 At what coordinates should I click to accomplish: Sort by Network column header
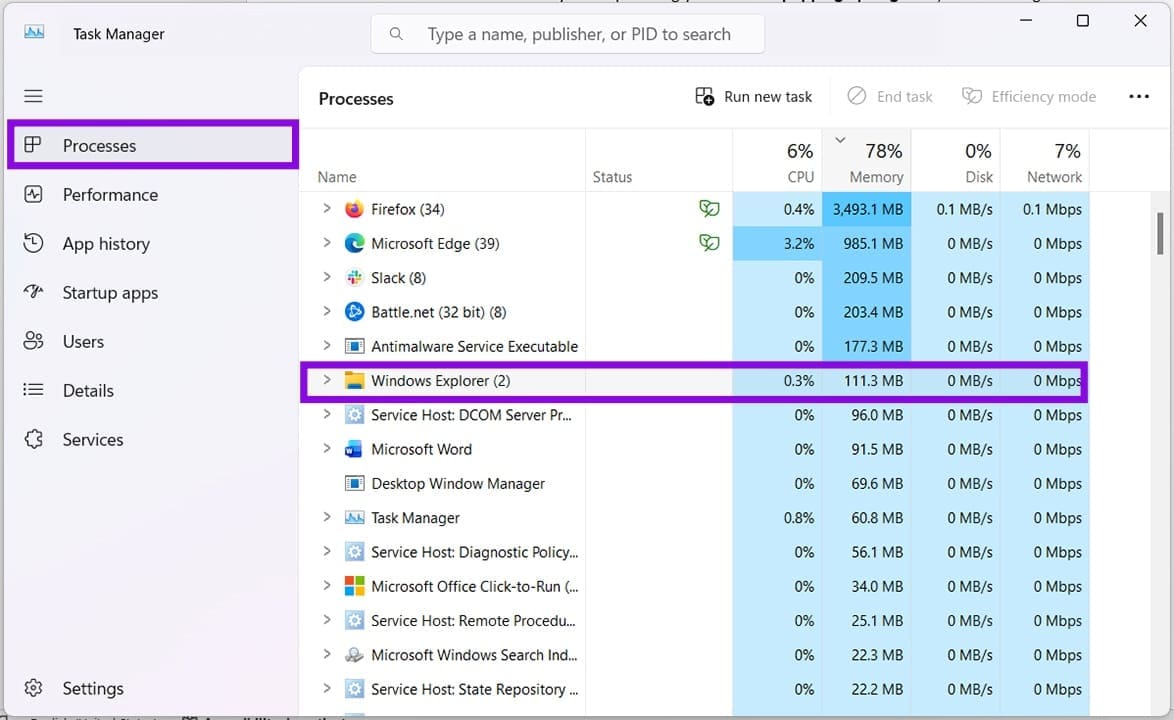pyautogui.click(x=1044, y=160)
